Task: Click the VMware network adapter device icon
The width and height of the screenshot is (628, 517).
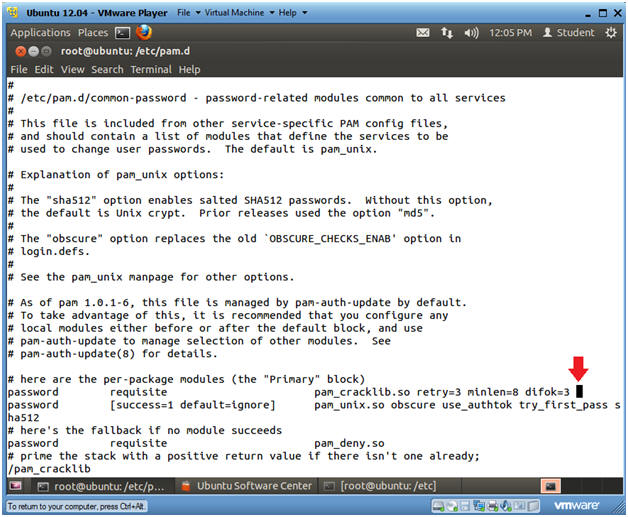Action: [479, 506]
